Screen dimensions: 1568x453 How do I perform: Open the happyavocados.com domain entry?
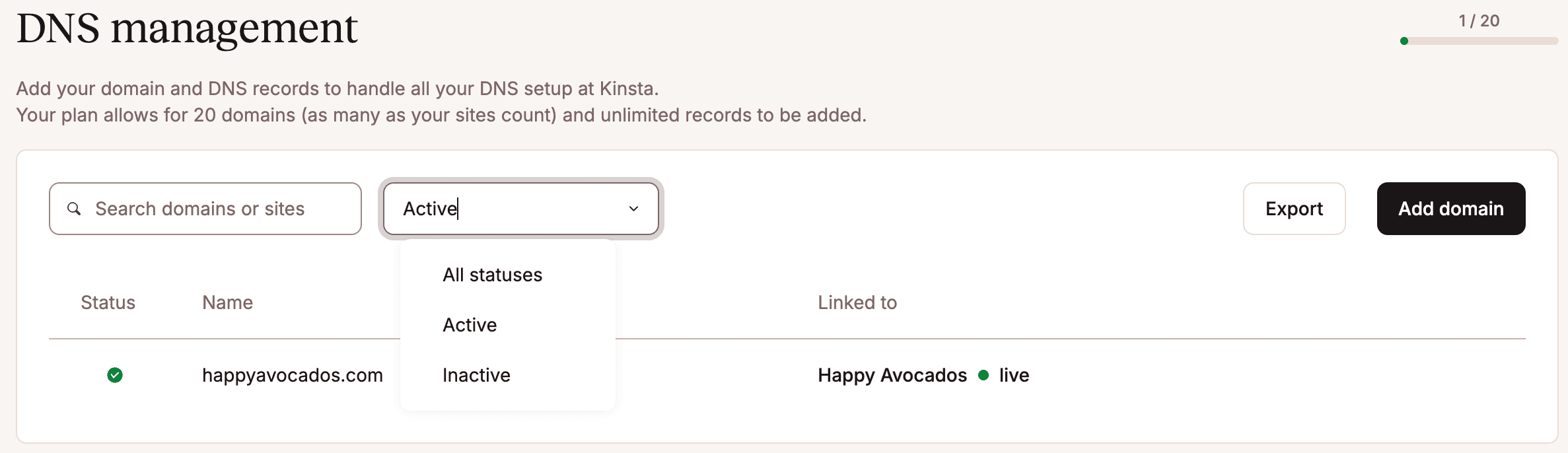coord(293,375)
